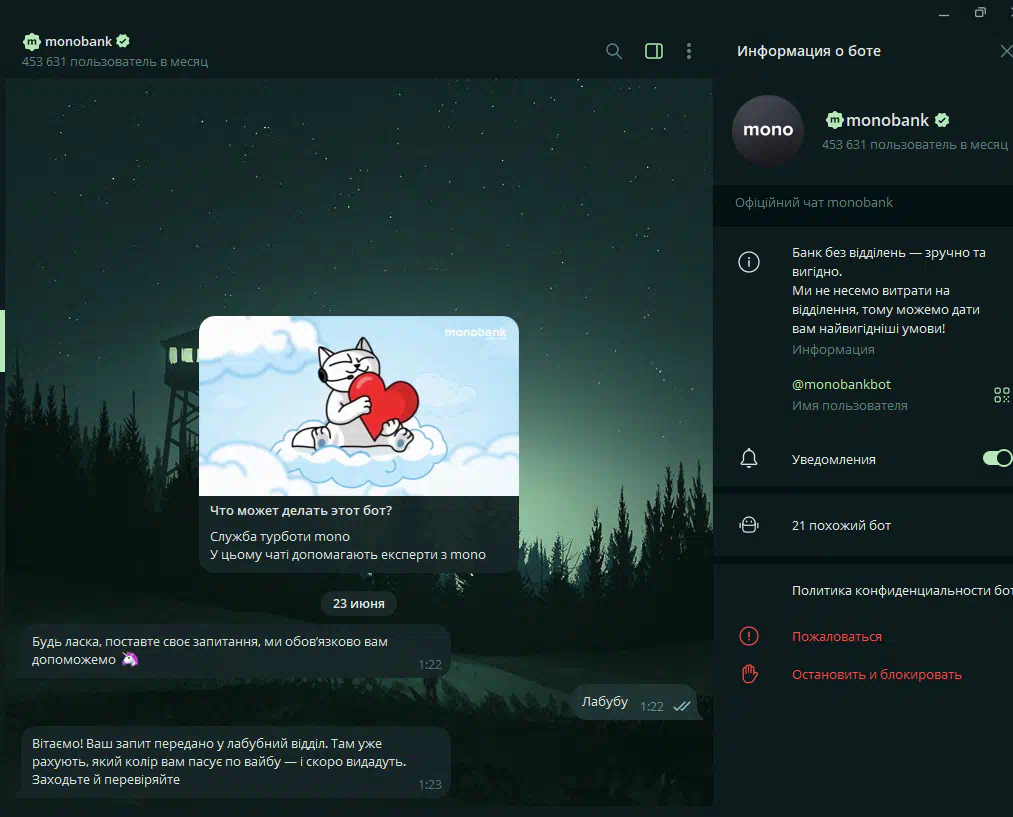Click the Информация о боте panel title
Viewport: 1013px width, 817px height.
coord(808,51)
